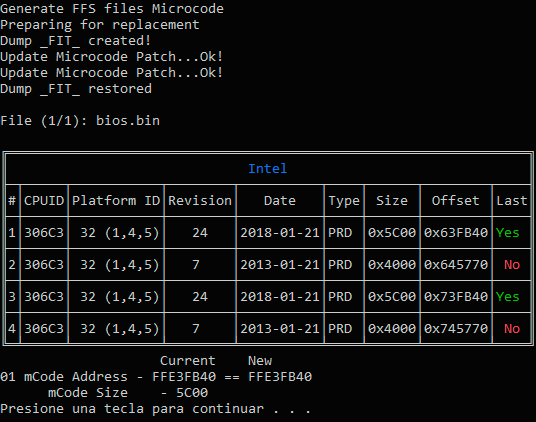Image resolution: width=536 pixels, height=422 pixels.
Task: Select the date 2018-01-21 in row 3
Action: click(x=280, y=297)
